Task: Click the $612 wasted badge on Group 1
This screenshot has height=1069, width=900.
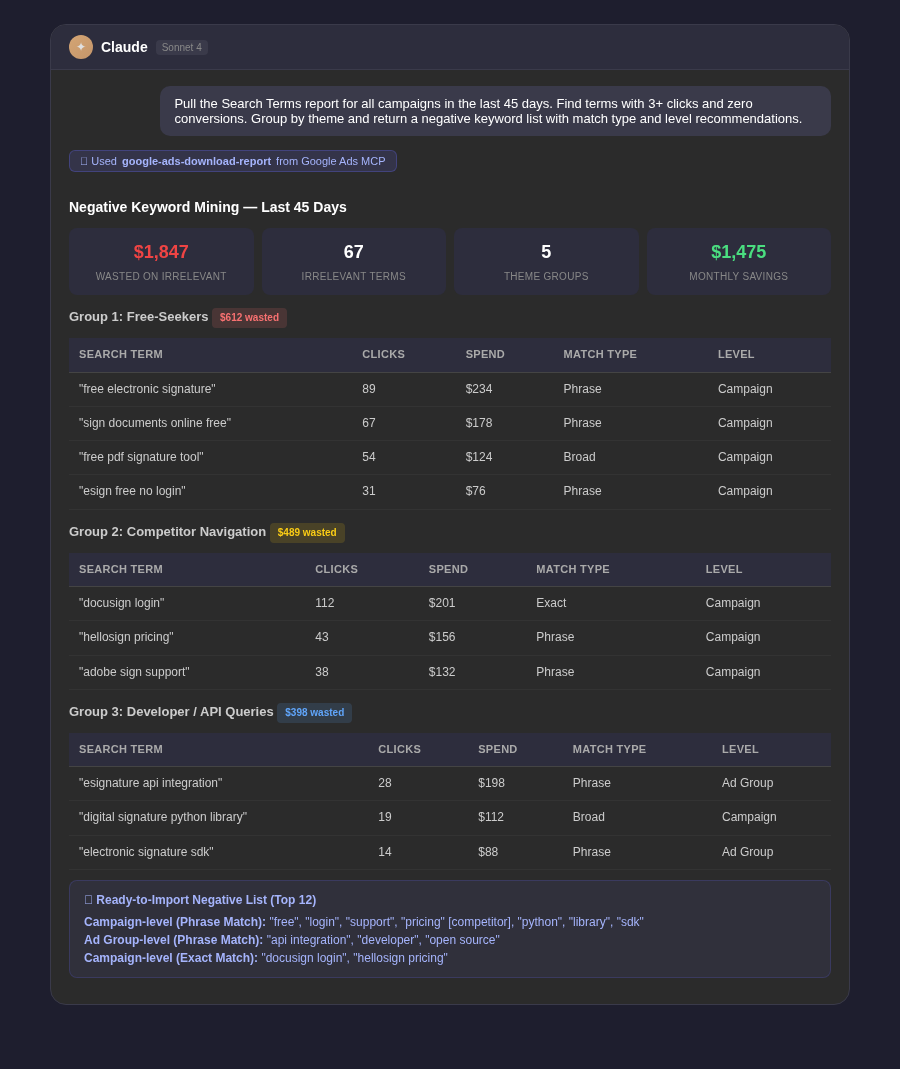Action: click(249, 317)
